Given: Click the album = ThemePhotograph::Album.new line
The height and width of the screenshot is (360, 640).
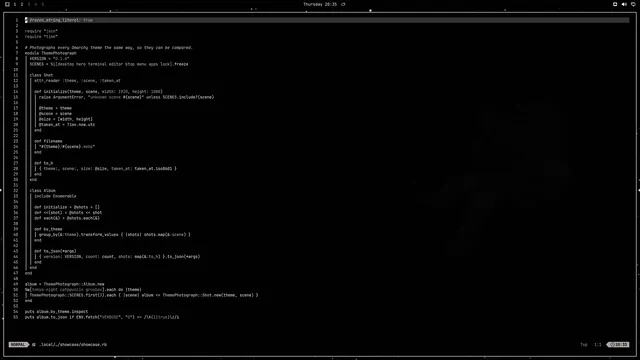Looking at the screenshot, I should 64,284.
